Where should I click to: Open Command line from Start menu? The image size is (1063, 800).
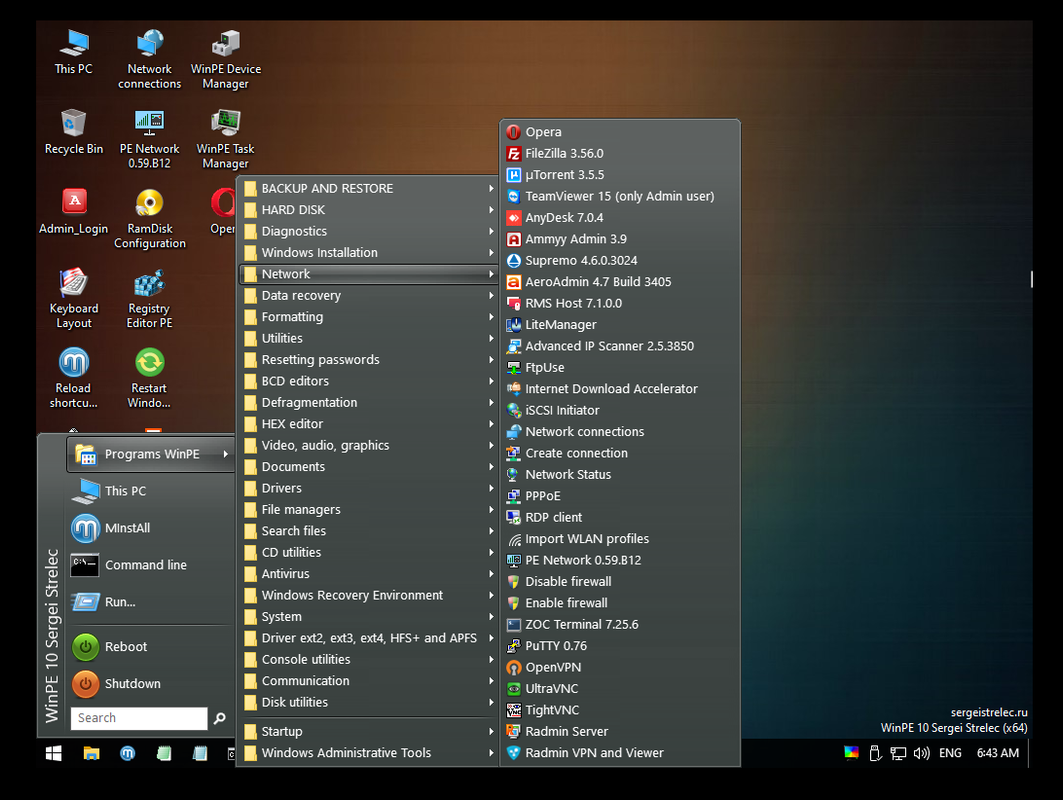[x=151, y=565]
